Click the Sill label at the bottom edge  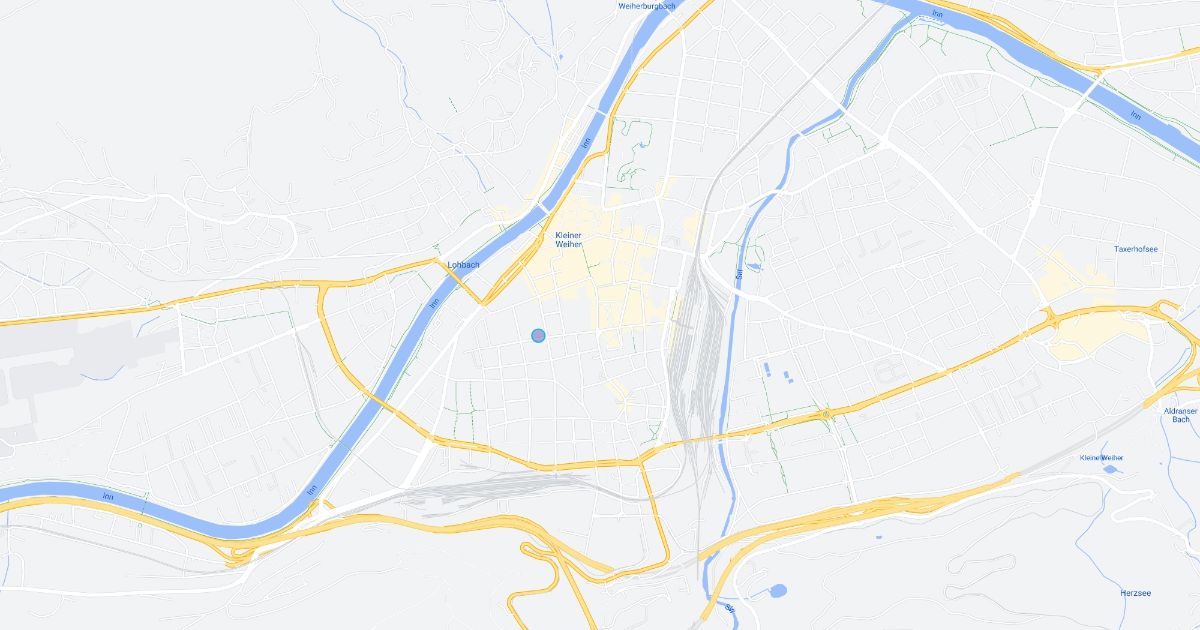(729, 608)
